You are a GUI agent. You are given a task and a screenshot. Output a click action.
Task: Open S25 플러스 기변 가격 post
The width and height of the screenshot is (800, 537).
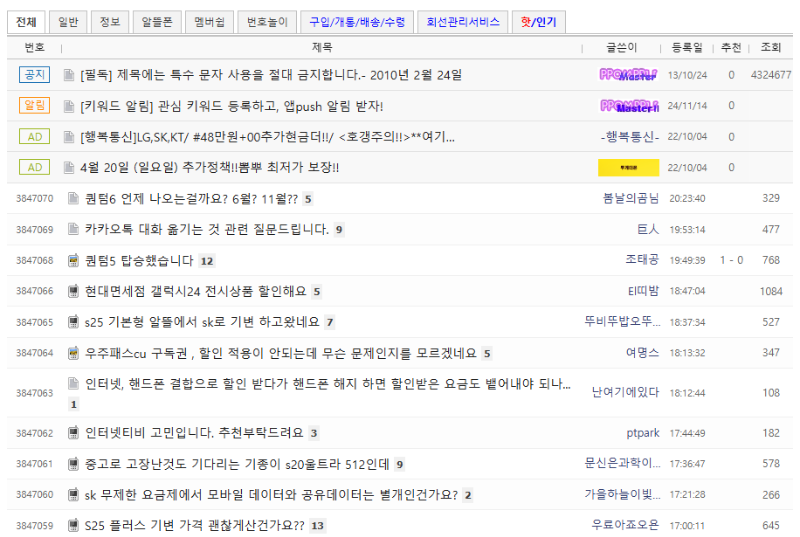click(195, 525)
